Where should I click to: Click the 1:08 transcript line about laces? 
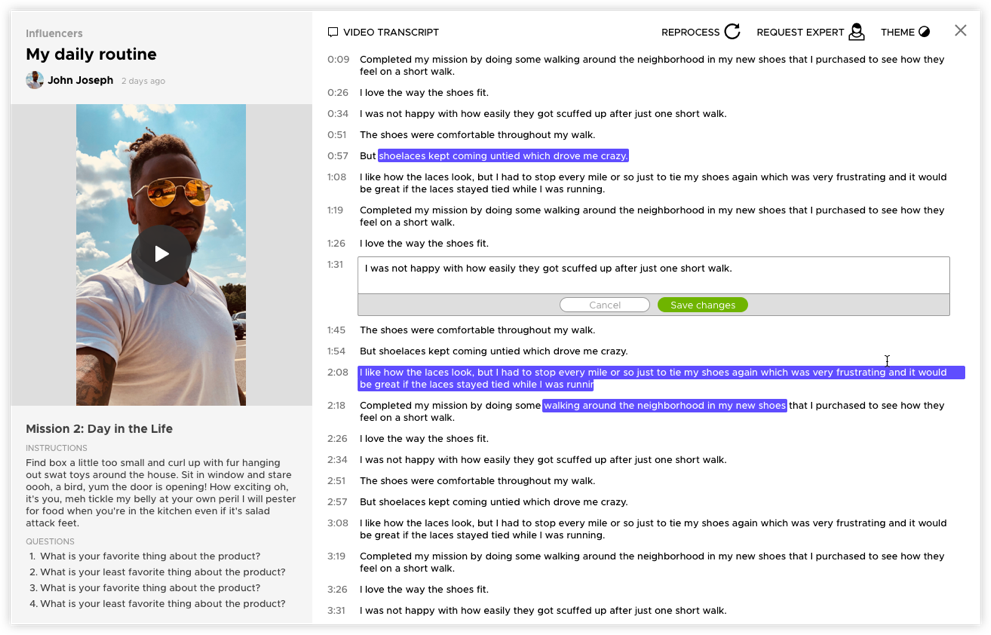(x=653, y=183)
